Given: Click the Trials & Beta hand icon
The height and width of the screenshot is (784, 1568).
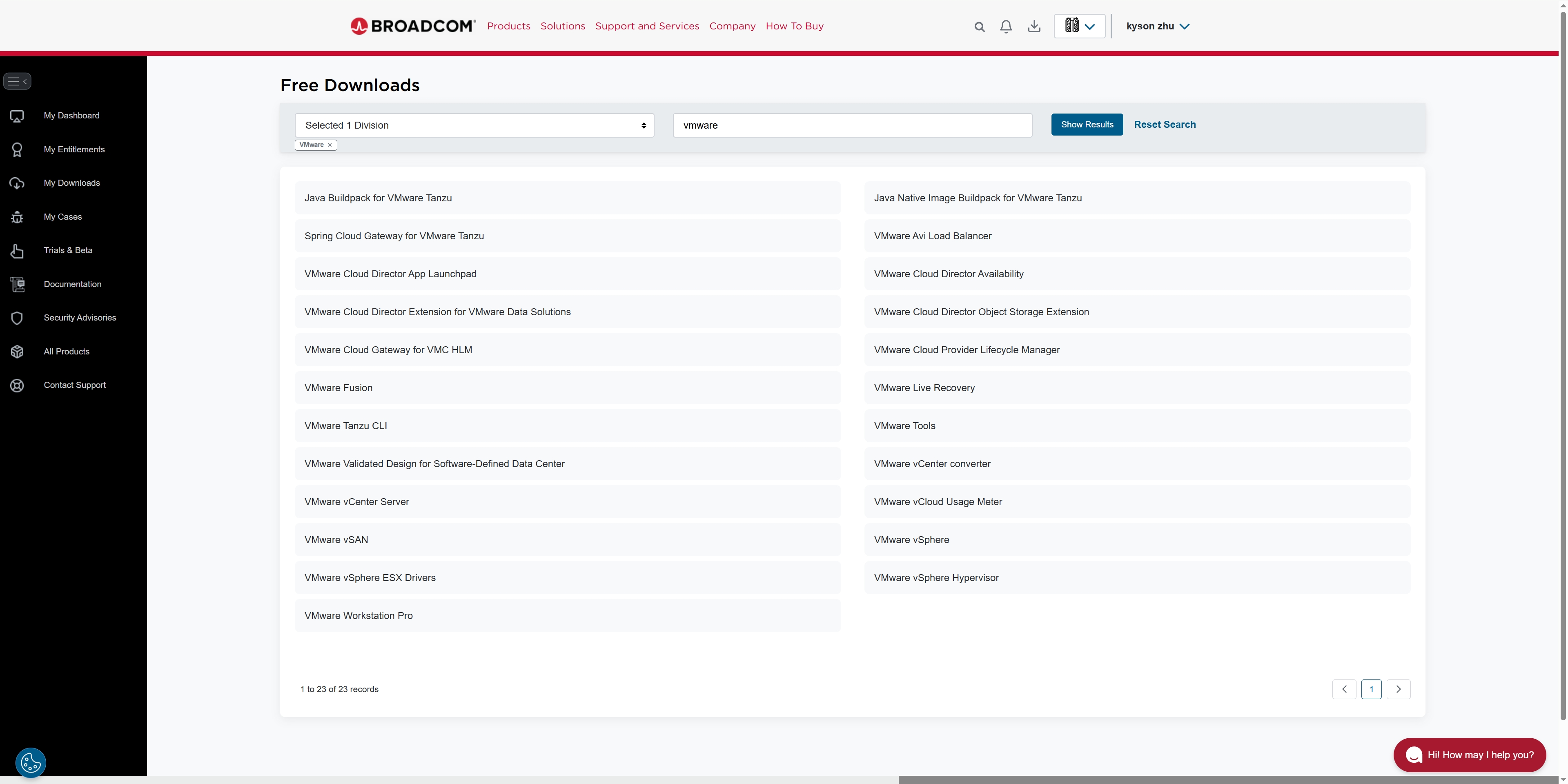Looking at the screenshot, I should [17, 251].
